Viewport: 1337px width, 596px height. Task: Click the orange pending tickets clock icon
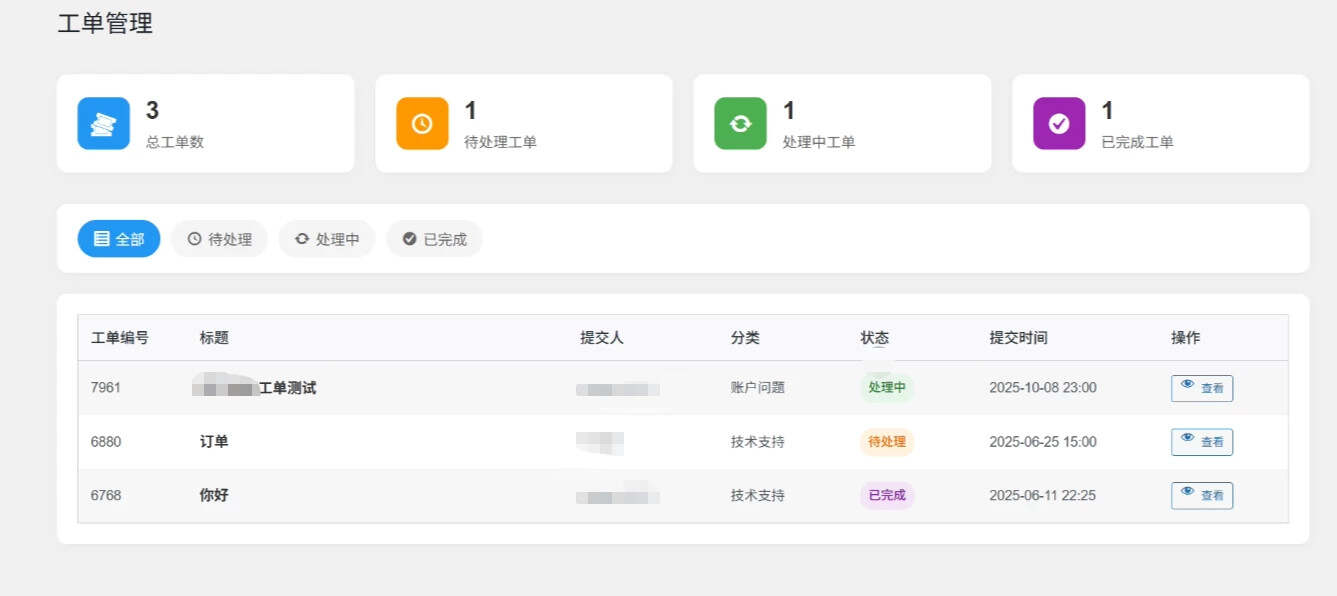point(422,123)
